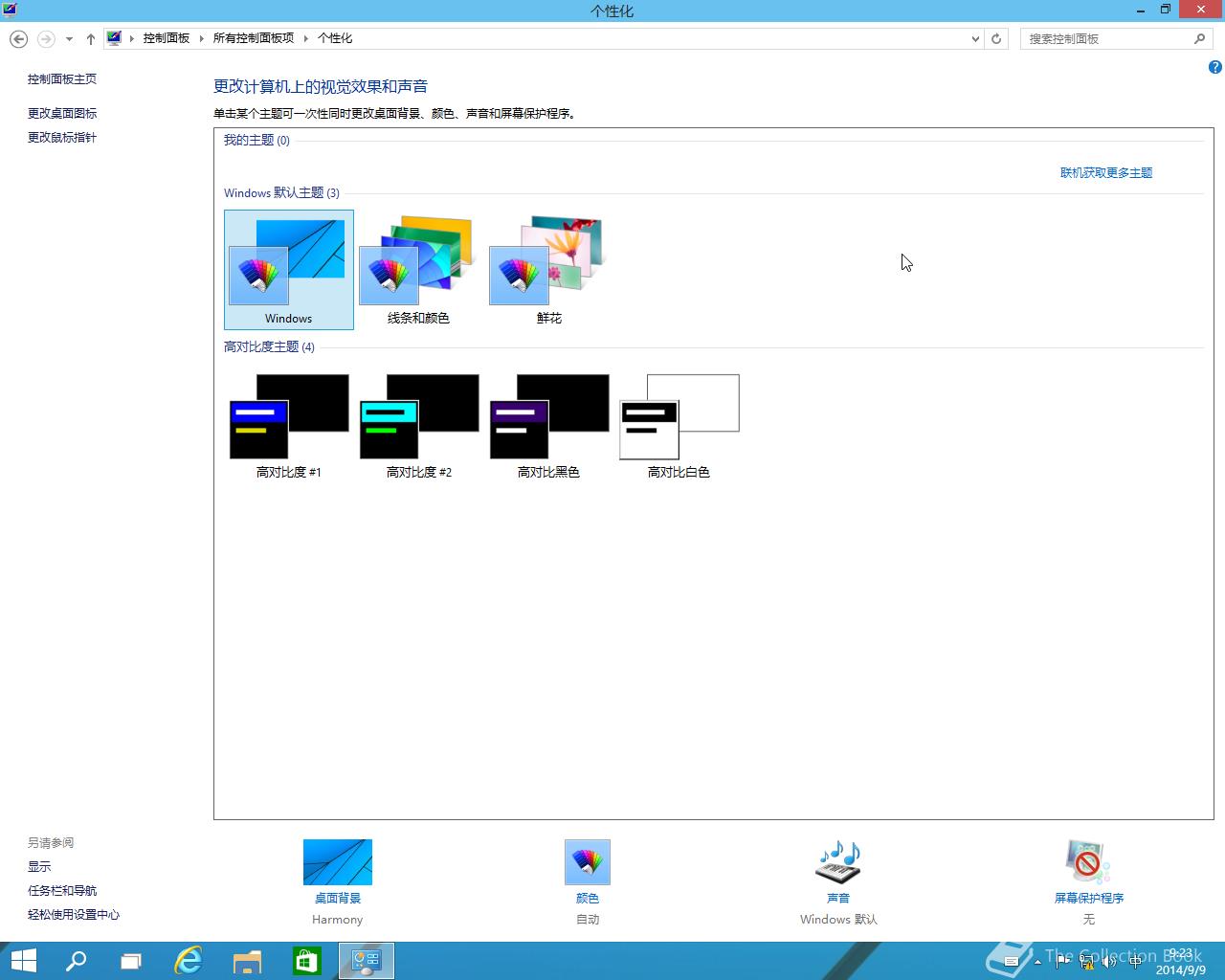Click the network warning tray icon
This screenshot has width=1225, height=980.
pos(1086,962)
